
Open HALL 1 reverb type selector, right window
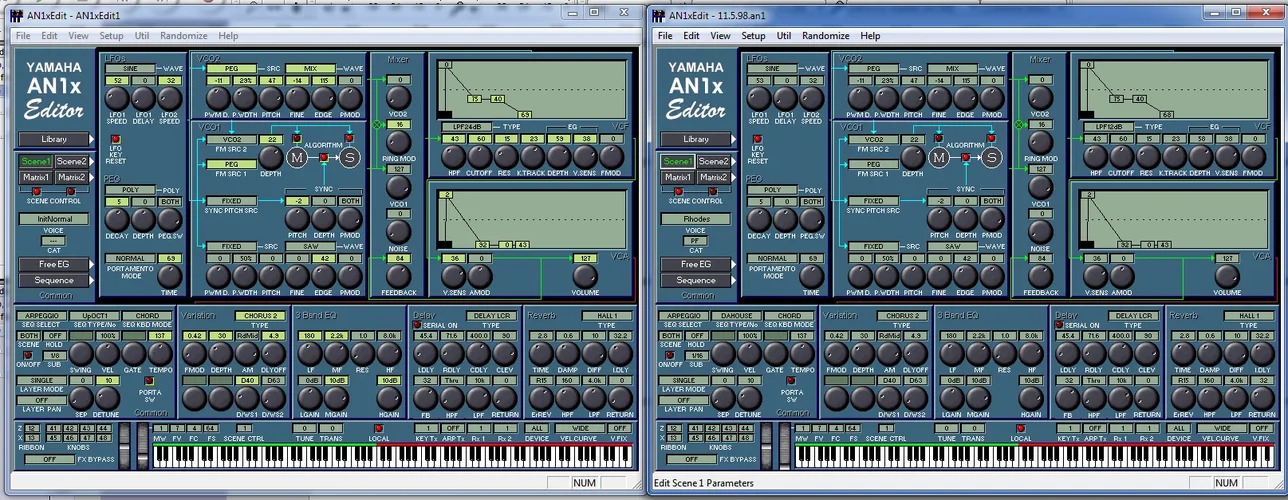pyautogui.click(x=1250, y=316)
